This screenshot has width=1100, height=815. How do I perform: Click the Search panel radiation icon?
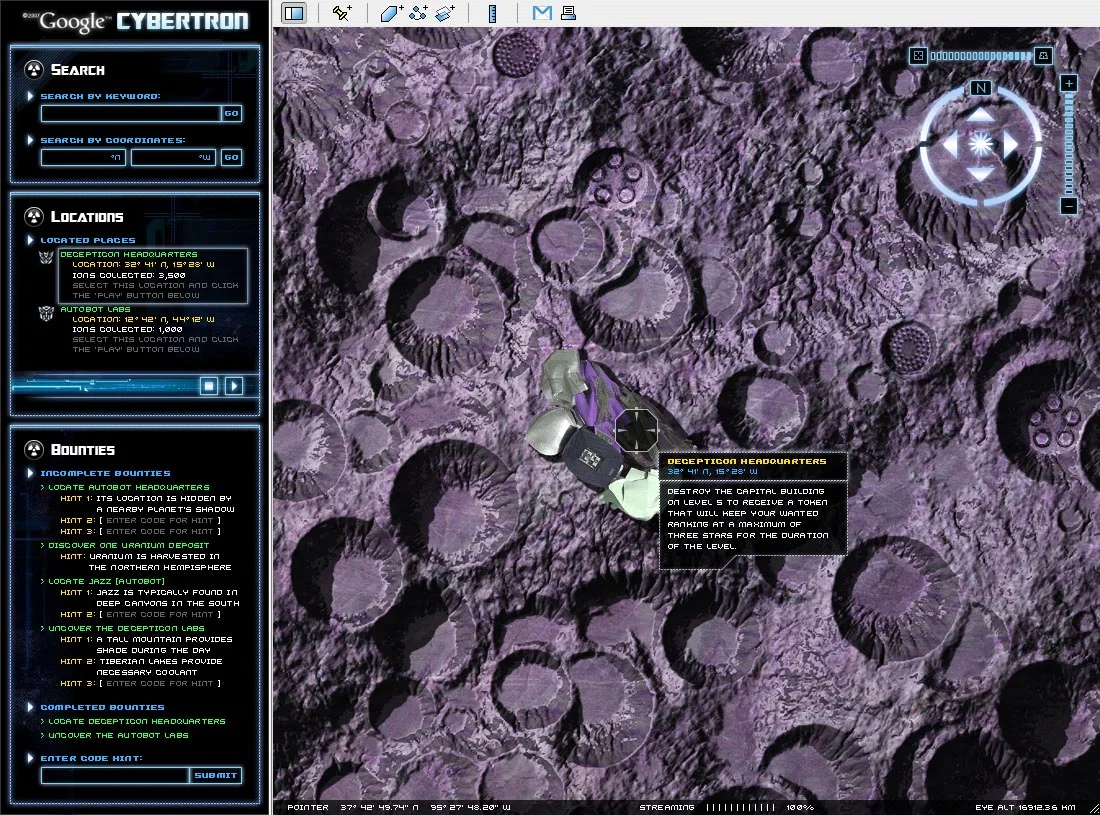tap(34, 69)
